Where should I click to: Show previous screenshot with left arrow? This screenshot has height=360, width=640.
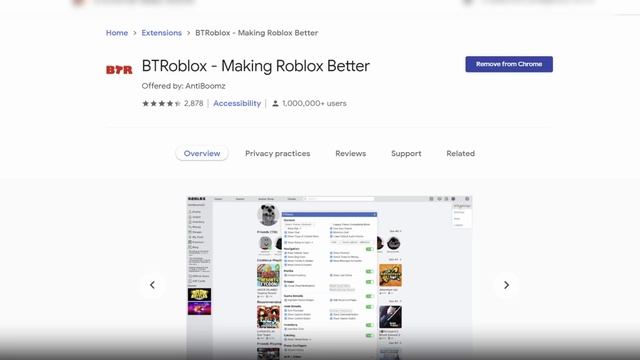click(152, 285)
